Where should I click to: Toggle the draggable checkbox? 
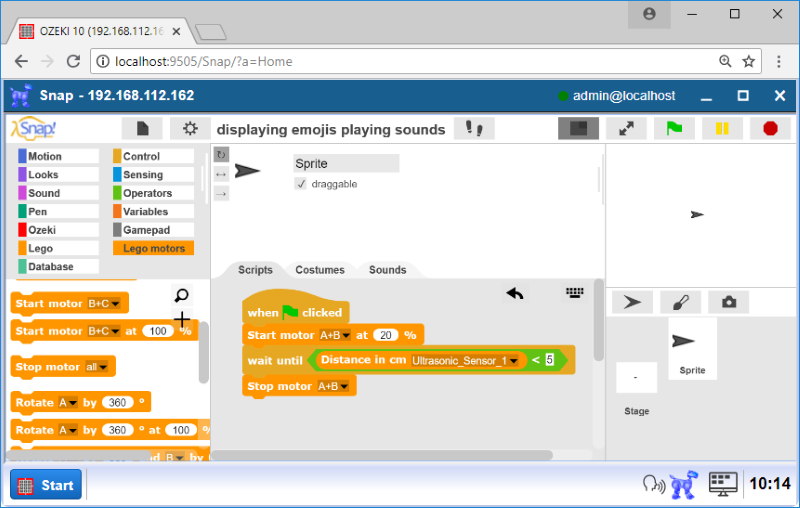pos(301,184)
